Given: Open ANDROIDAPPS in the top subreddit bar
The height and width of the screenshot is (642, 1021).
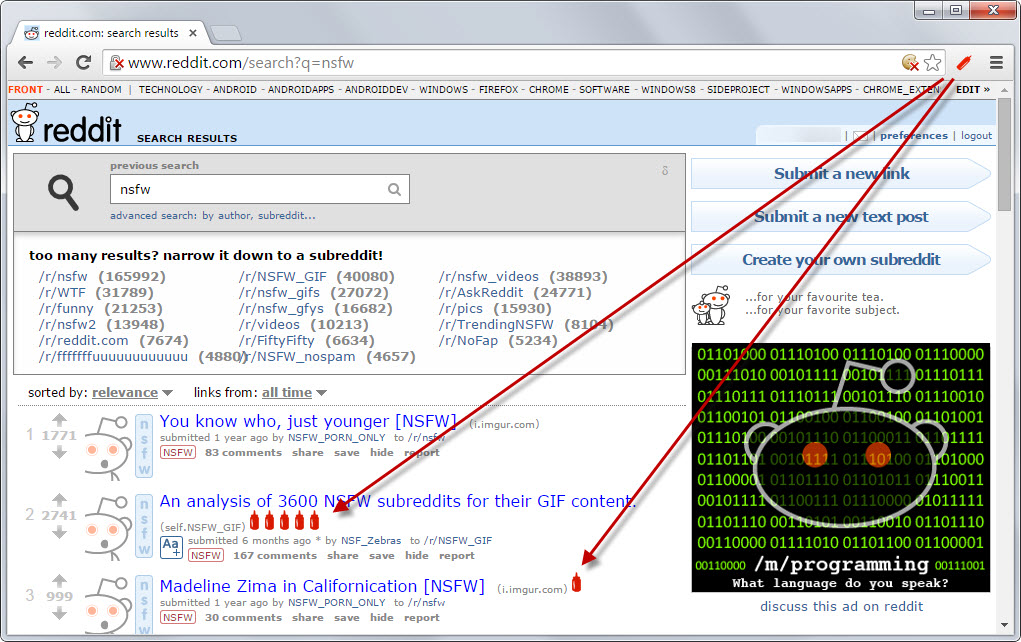Looking at the screenshot, I should coord(301,89).
